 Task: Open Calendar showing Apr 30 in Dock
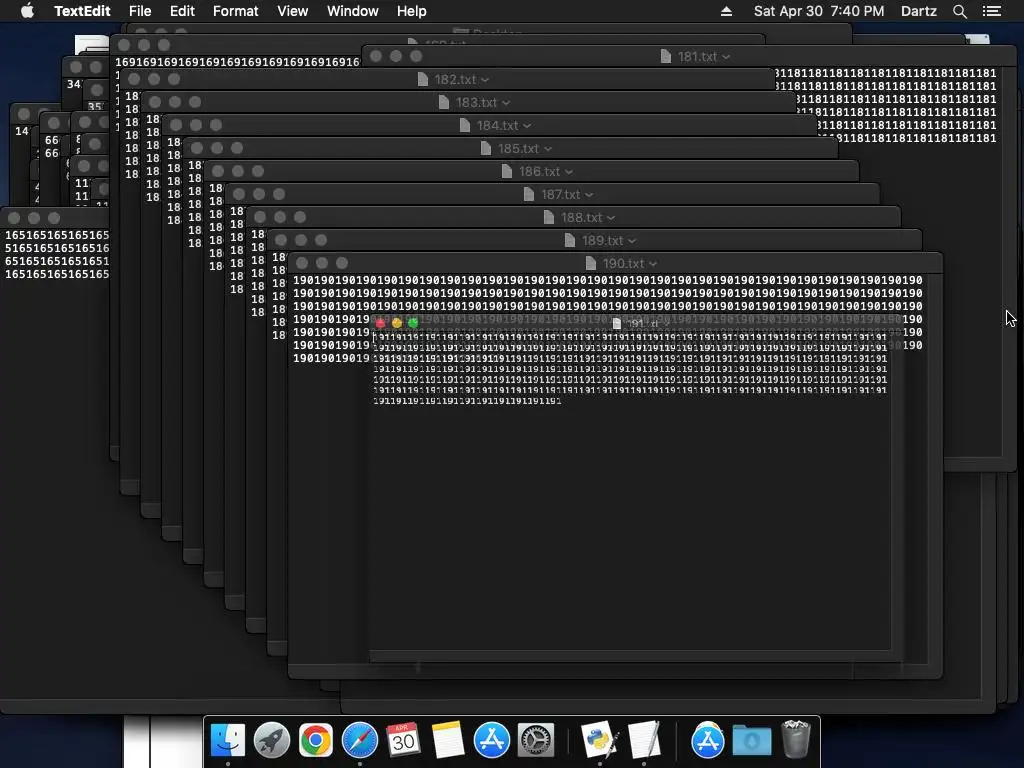point(403,740)
